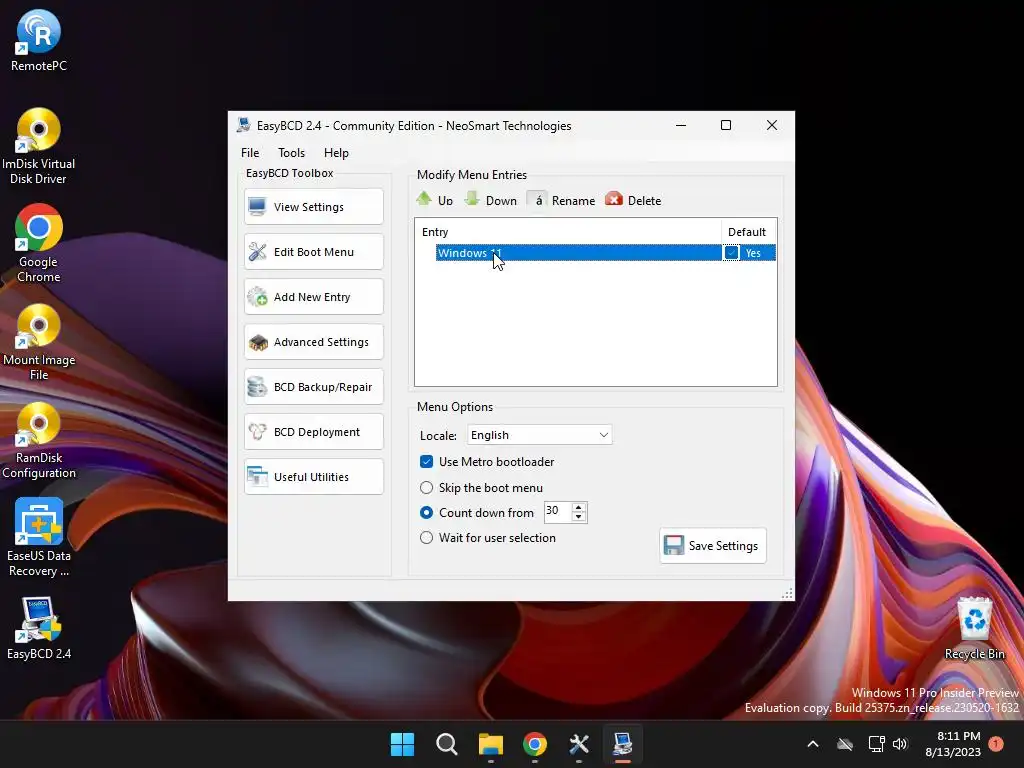Open File Explorer from taskbar
Screen dimensions: 1024x768
[x=490, y=744]
